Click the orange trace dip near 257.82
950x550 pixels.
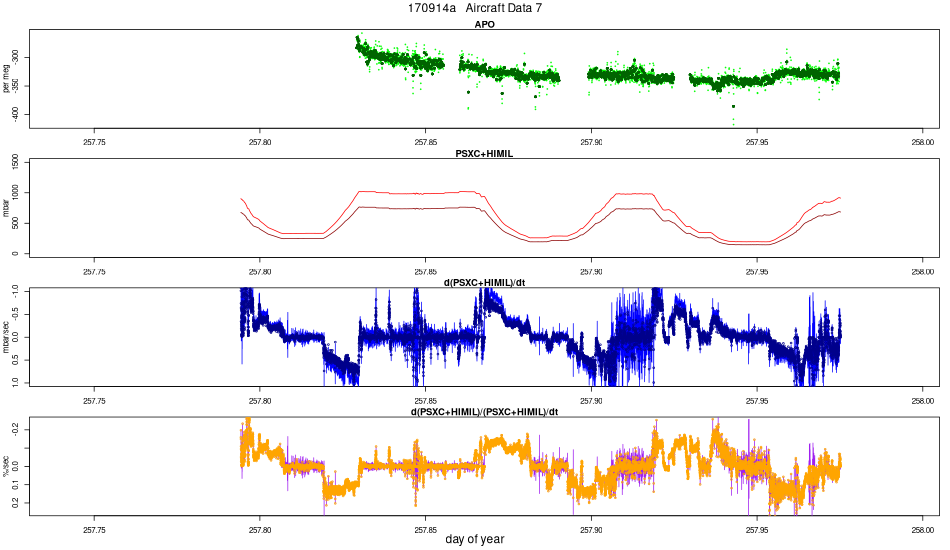tap(339, 488)
